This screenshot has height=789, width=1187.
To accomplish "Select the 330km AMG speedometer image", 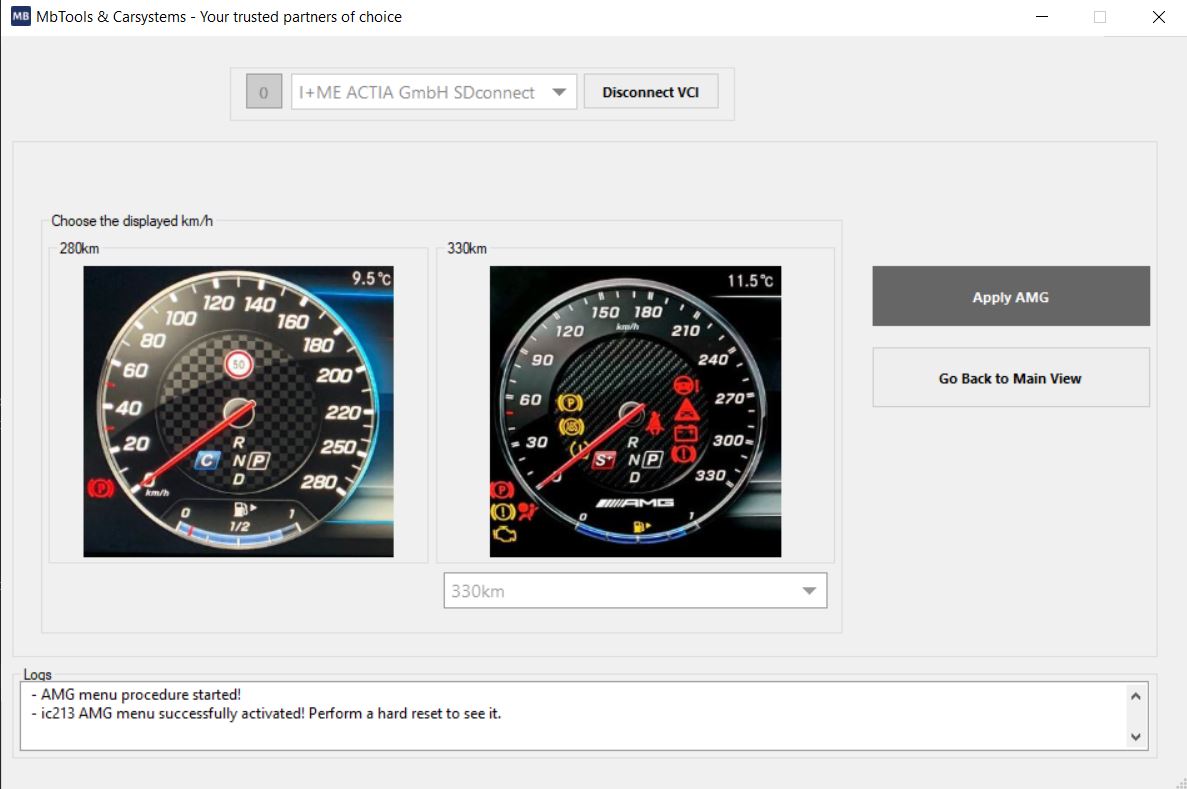I will (635, 411).
